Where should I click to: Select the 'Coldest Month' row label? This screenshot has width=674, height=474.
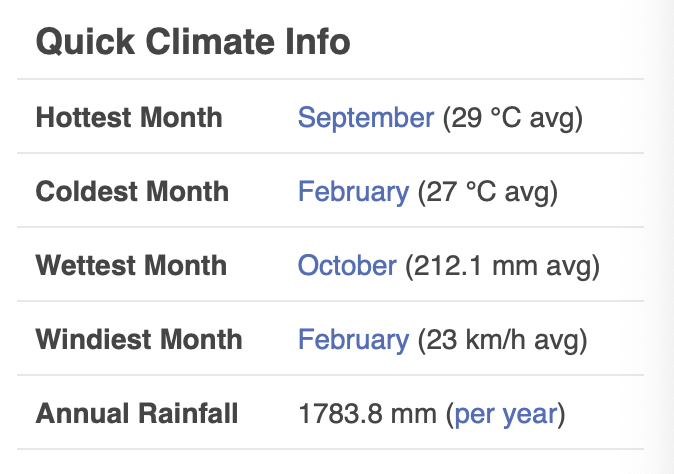132,192
